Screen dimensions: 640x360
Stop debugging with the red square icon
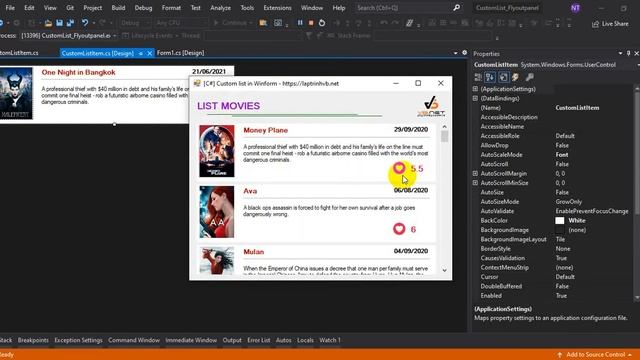[311, 23]
